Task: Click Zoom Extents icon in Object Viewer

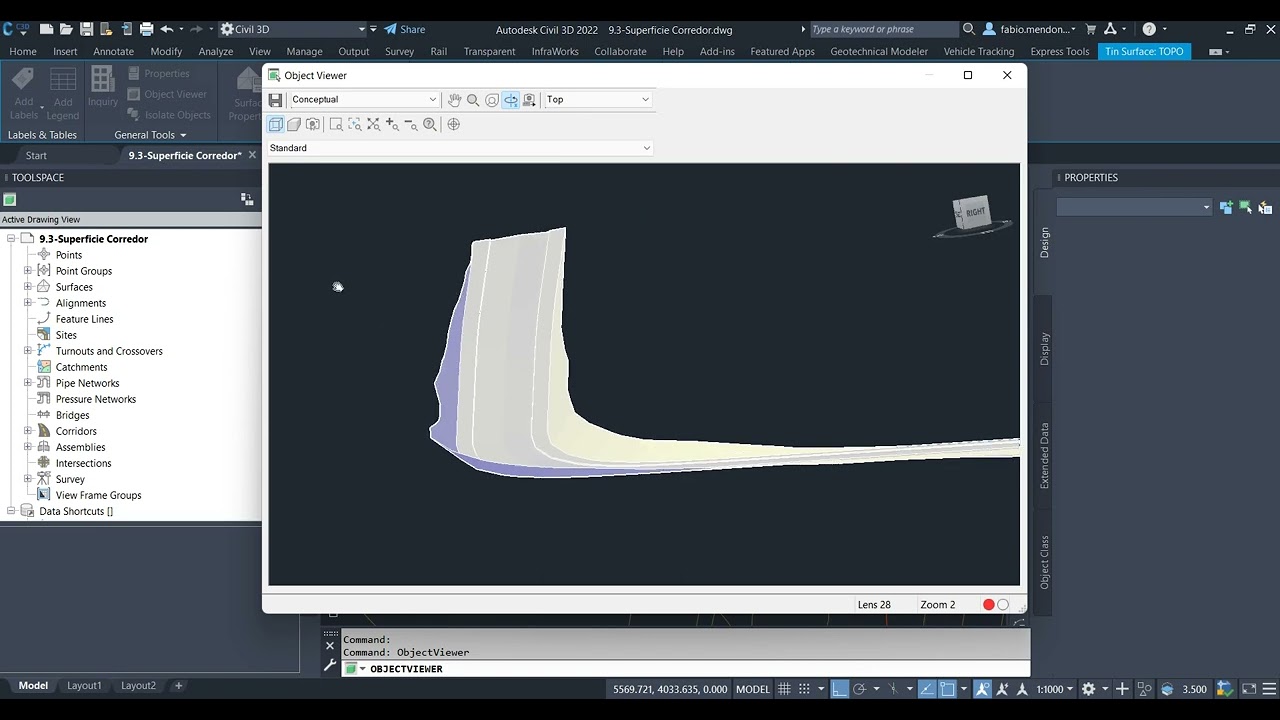Action: (373, 124)
